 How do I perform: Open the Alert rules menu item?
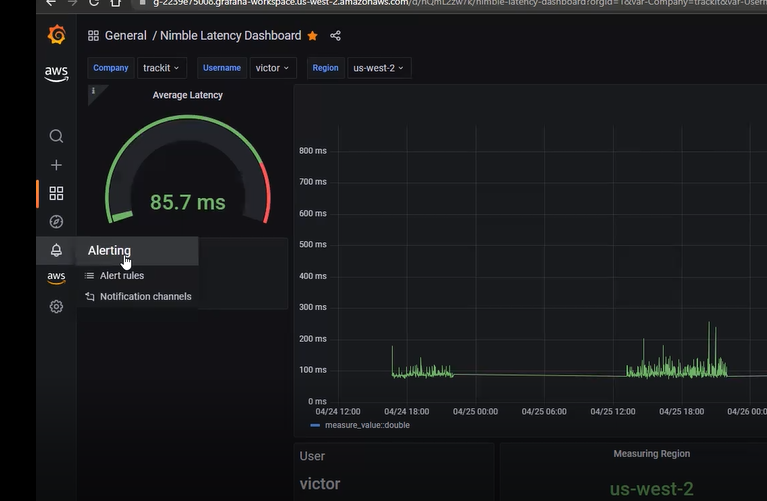(122, 275)
